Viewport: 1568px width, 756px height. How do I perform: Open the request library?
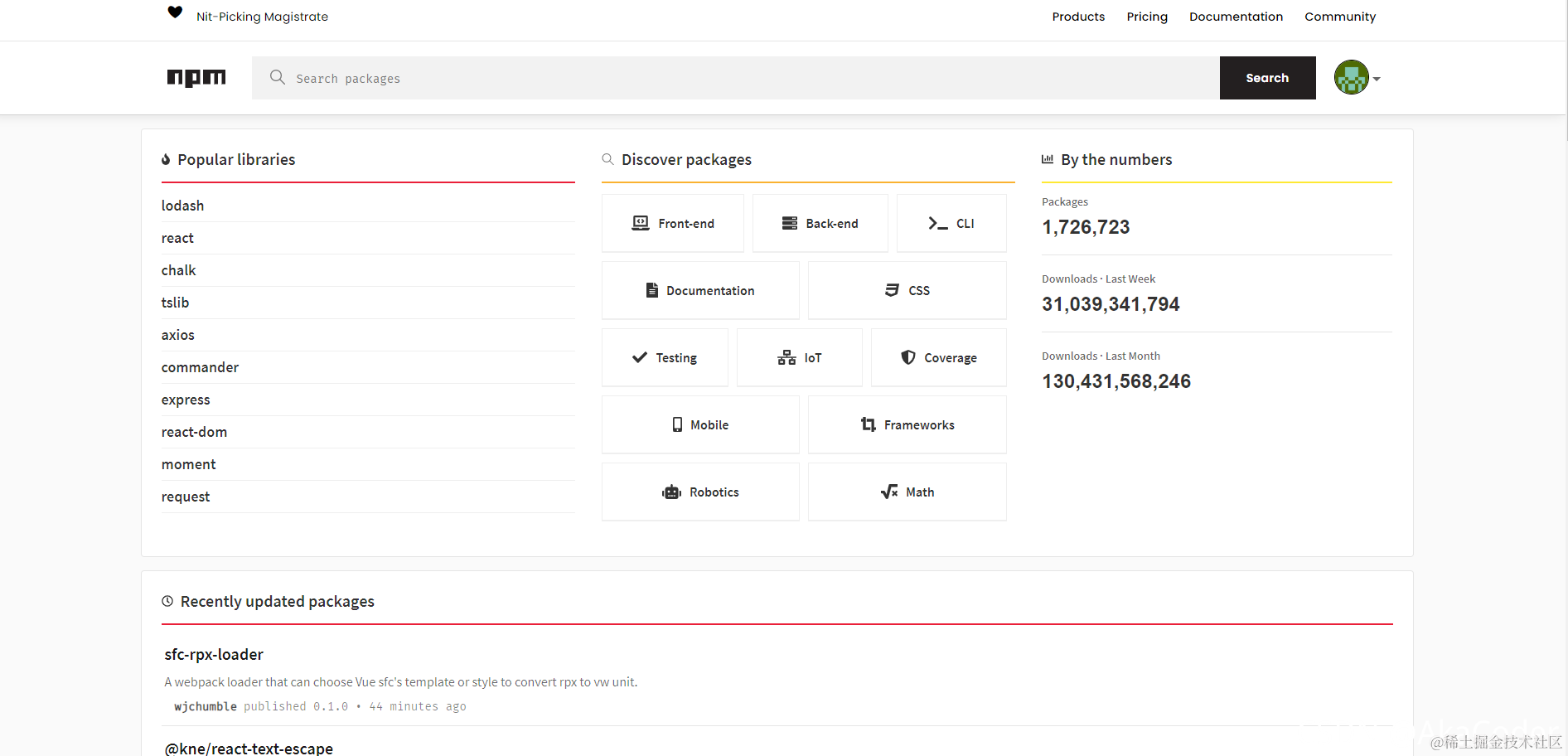tap(186, 497)
